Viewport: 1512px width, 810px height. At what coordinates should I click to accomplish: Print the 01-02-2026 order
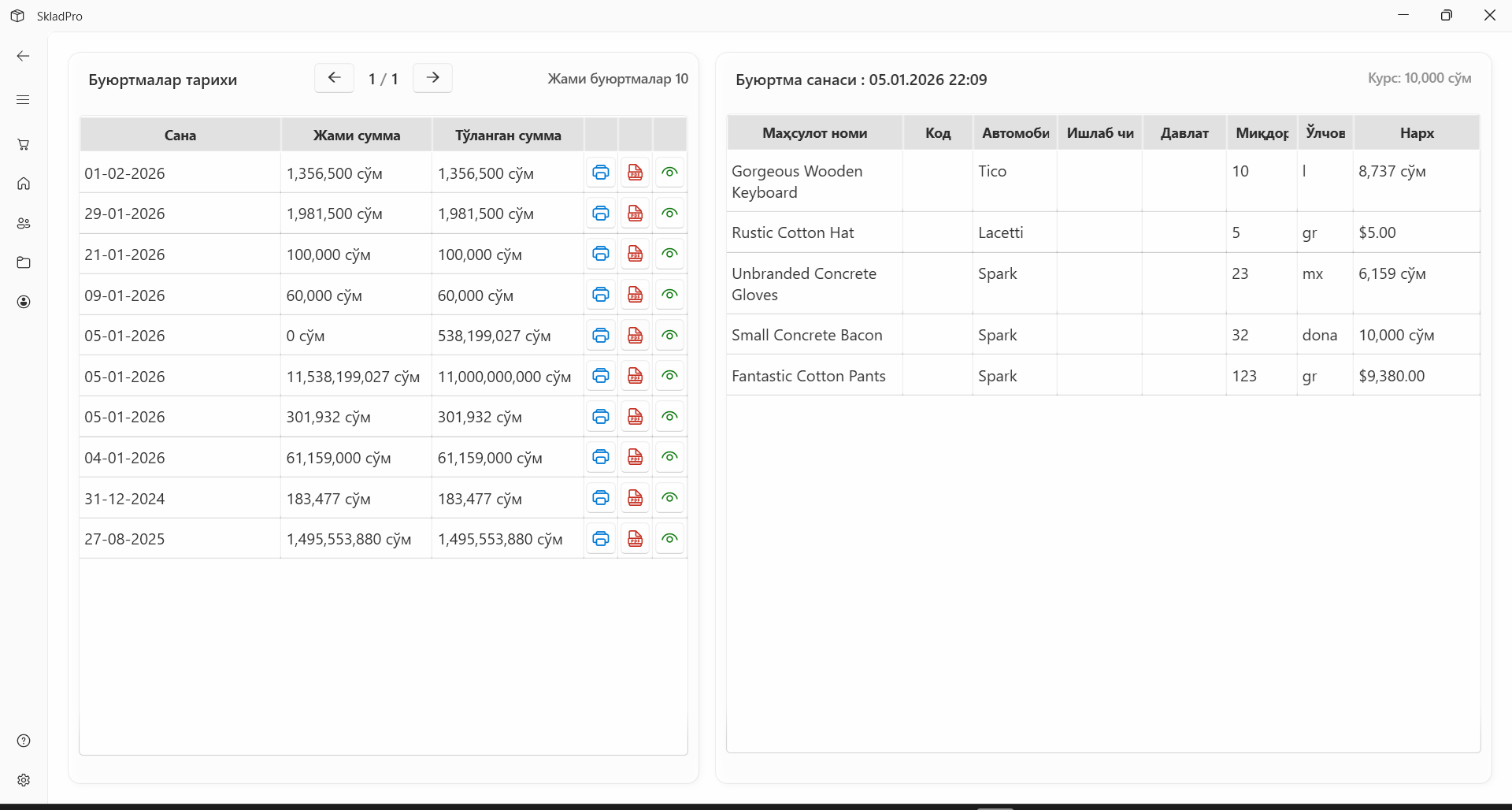click(601, 173)
